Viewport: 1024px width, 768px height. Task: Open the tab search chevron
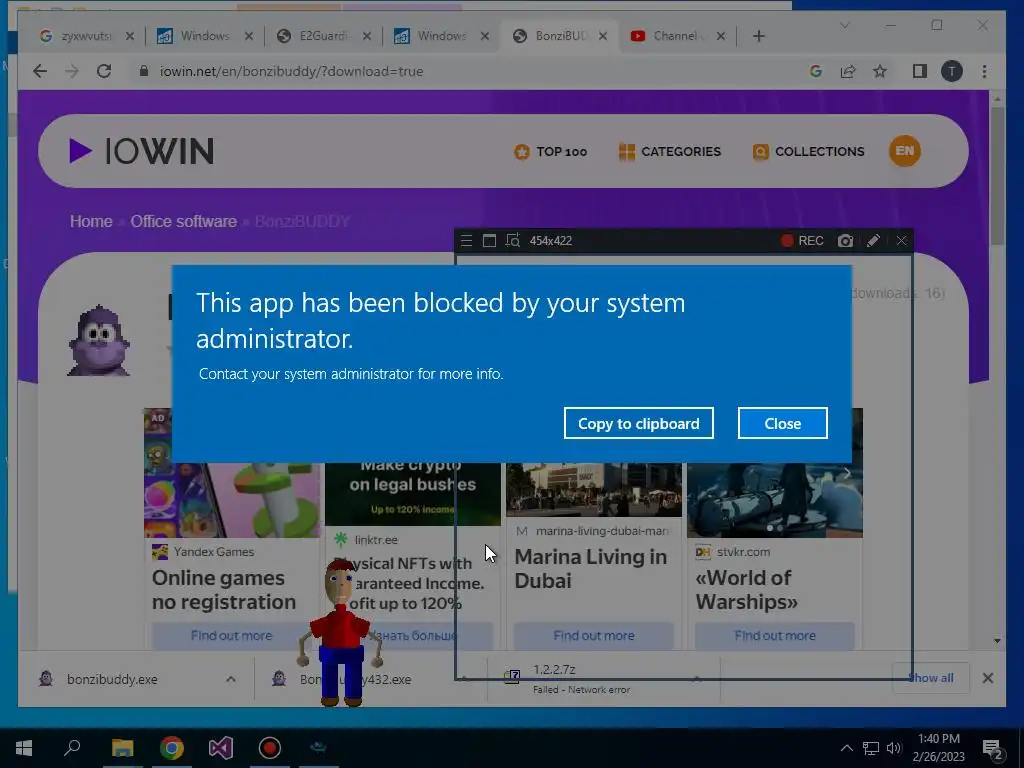tap(844, 25)
